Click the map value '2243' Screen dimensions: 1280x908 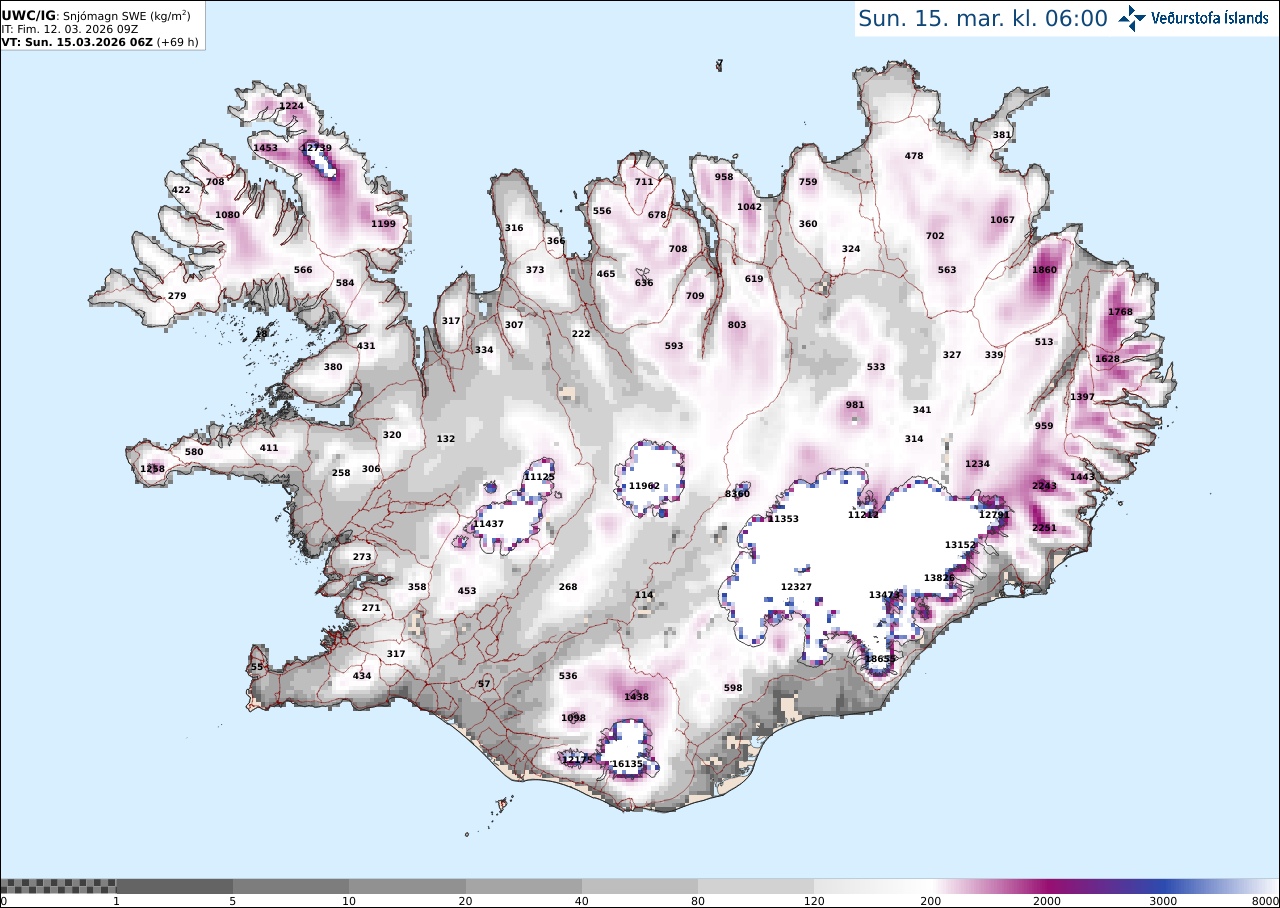1044,486
